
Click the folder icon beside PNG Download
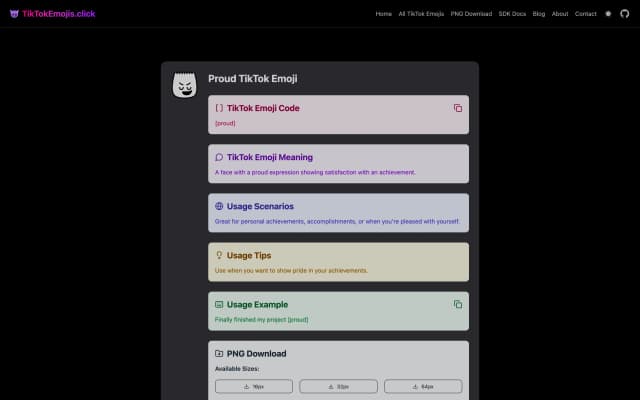point(219,353)
